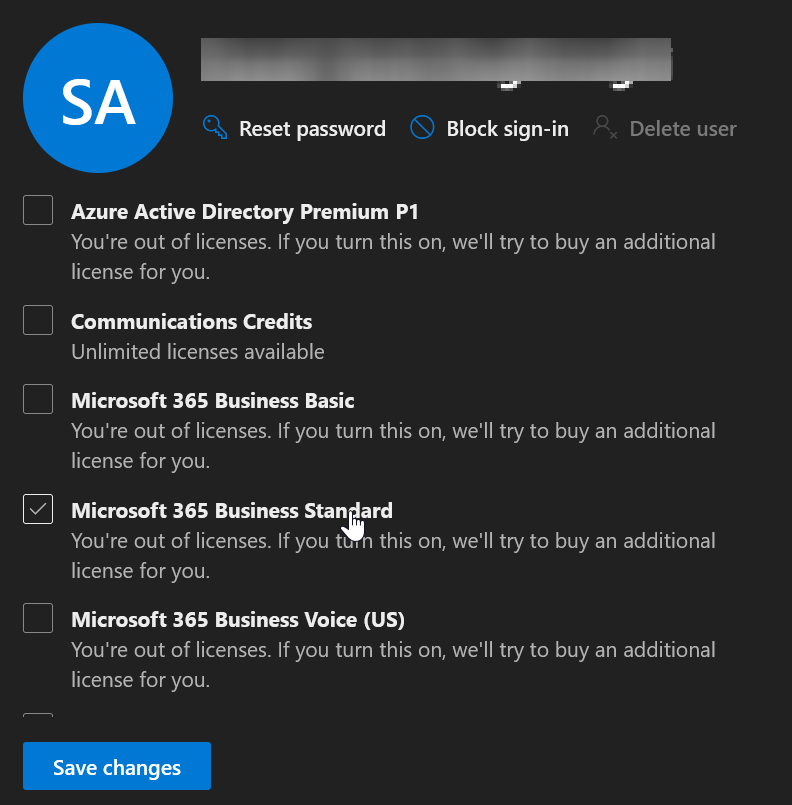The image size is (792, 805).
Task: Click the grayed-out Delete user label
Action: pos(683,128)
